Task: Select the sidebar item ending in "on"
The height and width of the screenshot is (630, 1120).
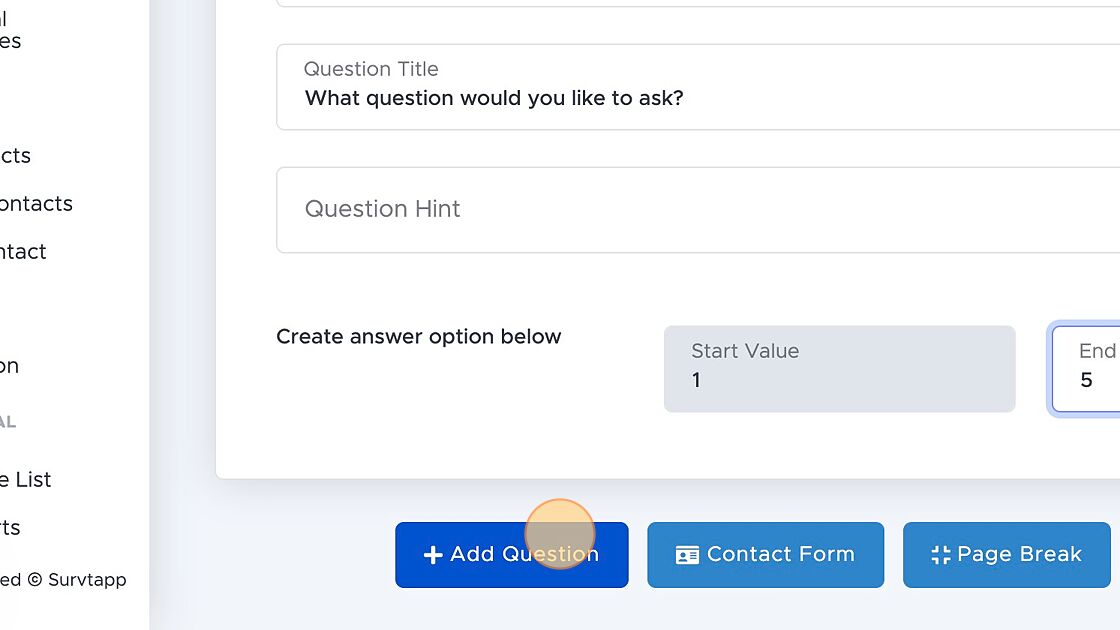Action: 9,366
